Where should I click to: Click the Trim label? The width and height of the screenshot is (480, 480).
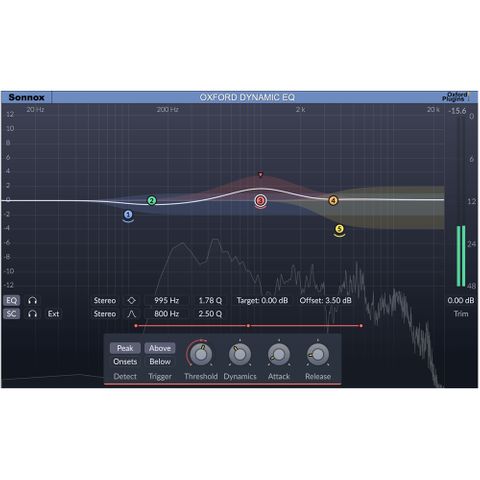(461, 314)
